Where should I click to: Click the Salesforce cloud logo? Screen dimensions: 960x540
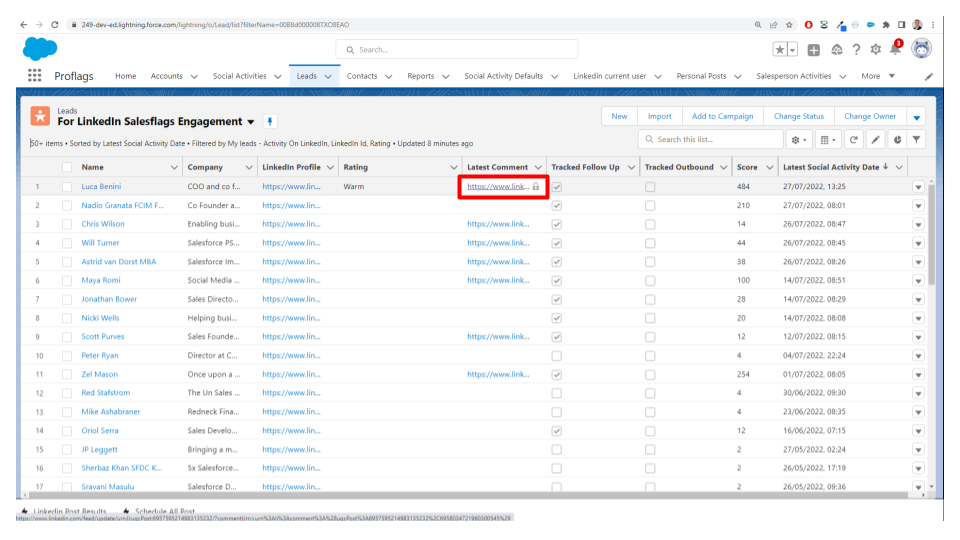(40, 49)
